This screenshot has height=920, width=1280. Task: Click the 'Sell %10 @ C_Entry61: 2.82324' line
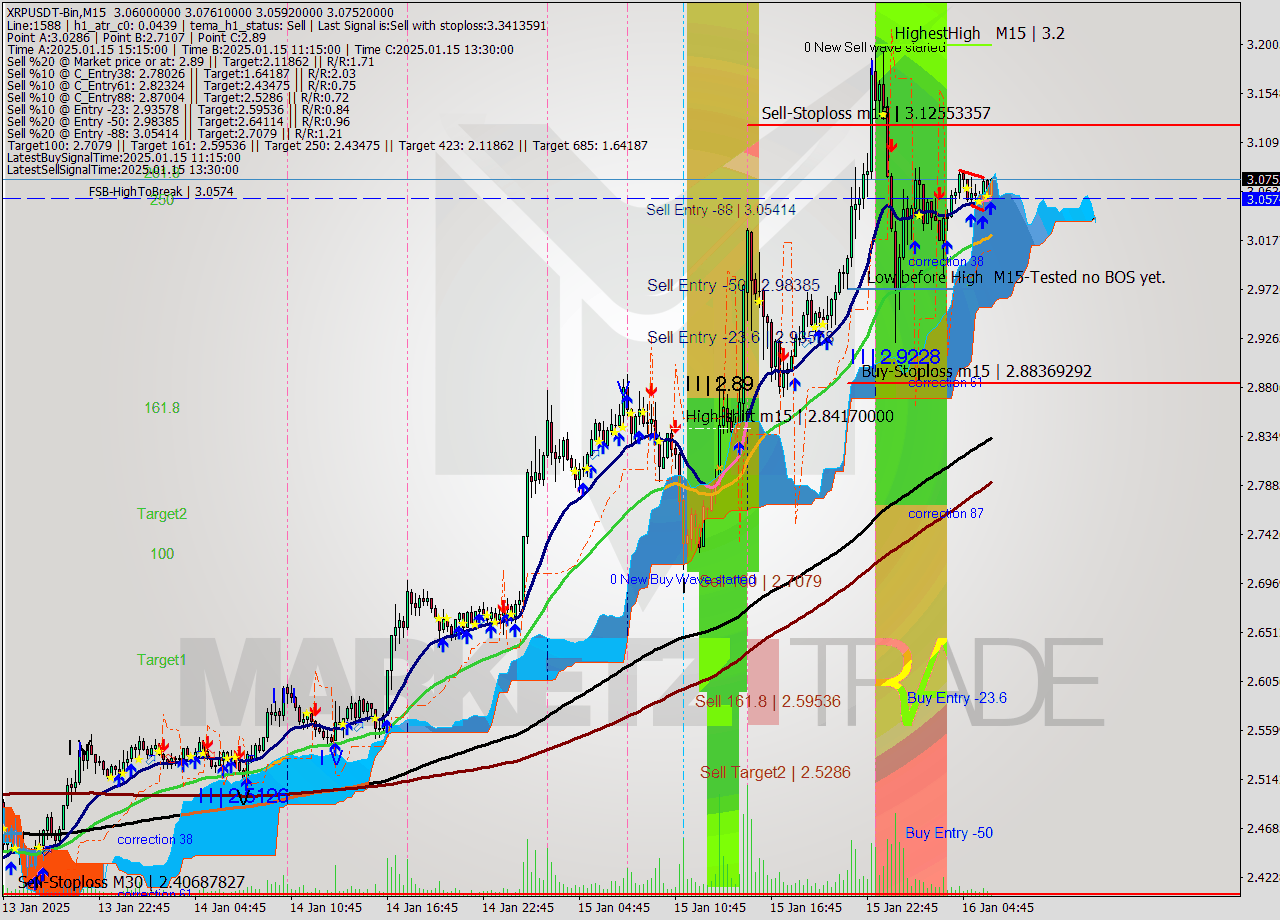(181, 88)
